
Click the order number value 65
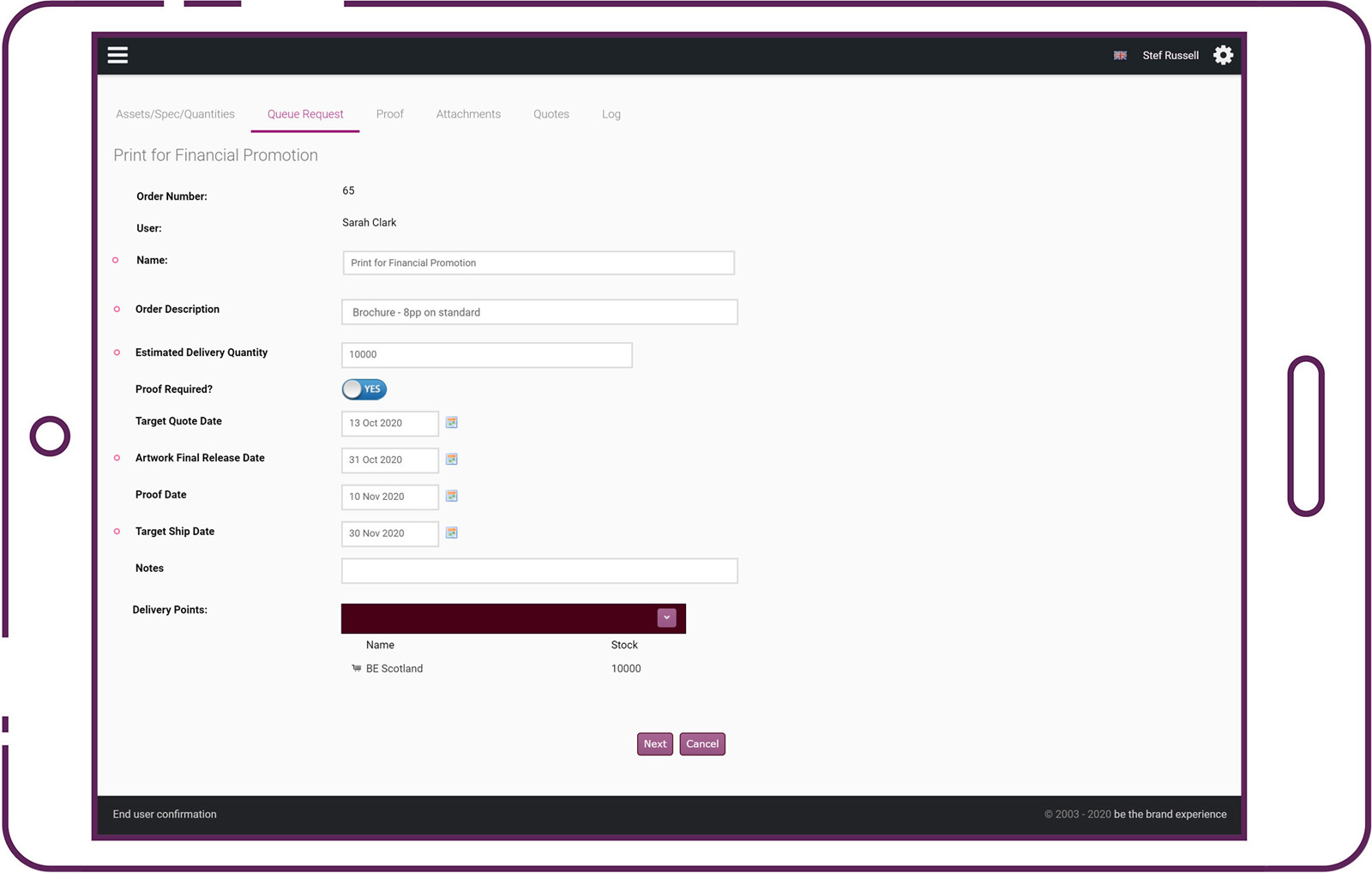tap(348, 190)
